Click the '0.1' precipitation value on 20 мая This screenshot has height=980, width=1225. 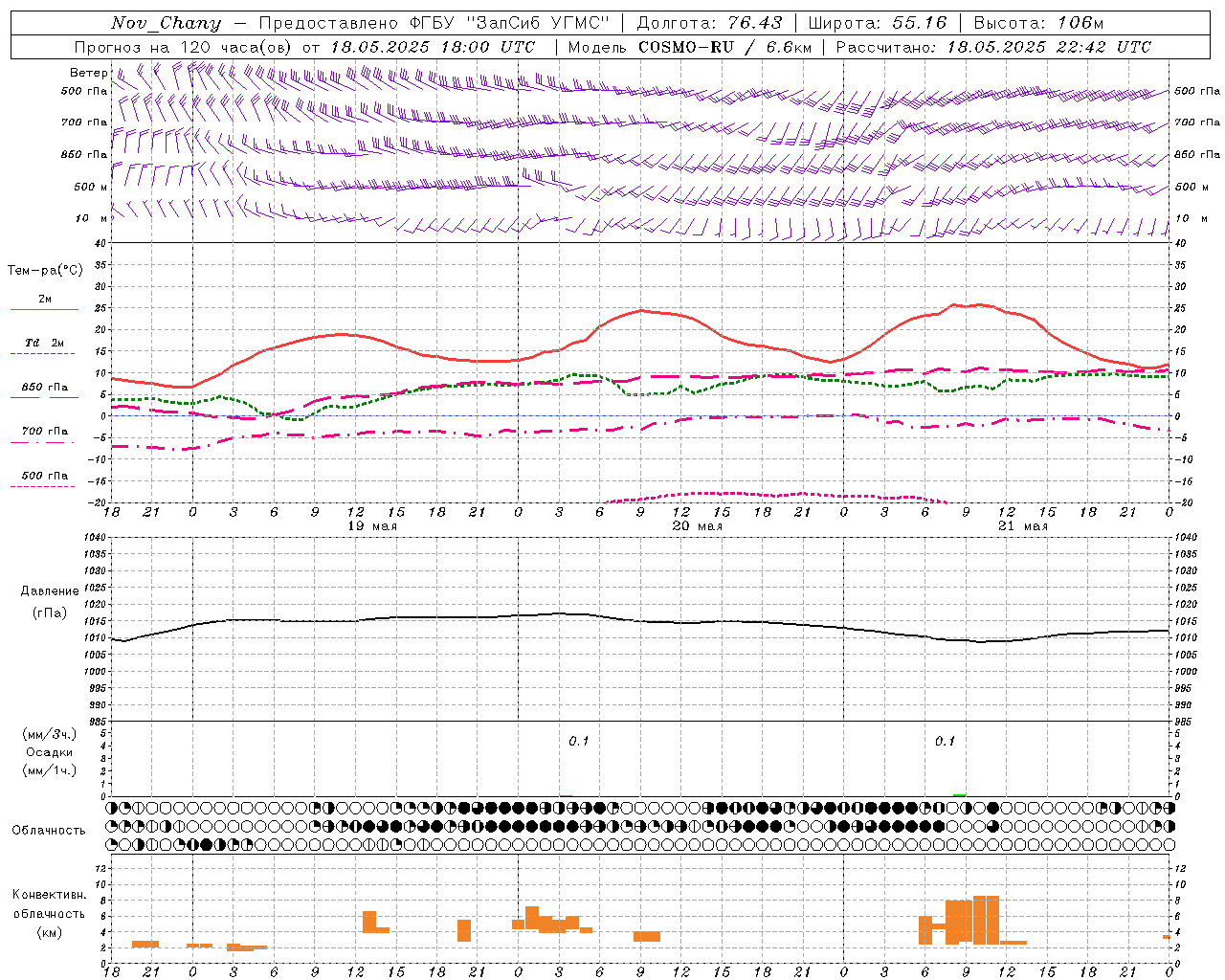(579, 742)
